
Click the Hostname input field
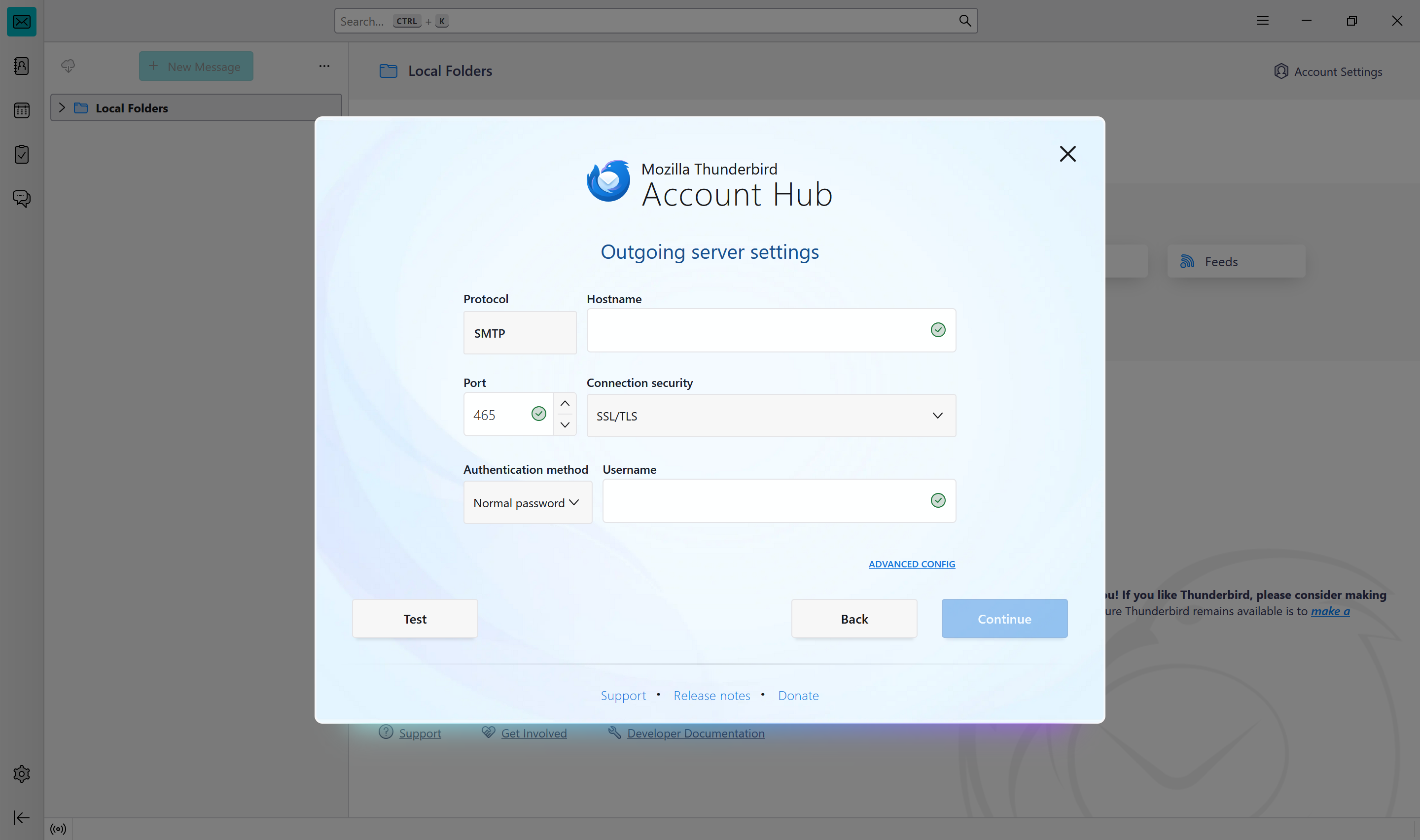[772, 331]
